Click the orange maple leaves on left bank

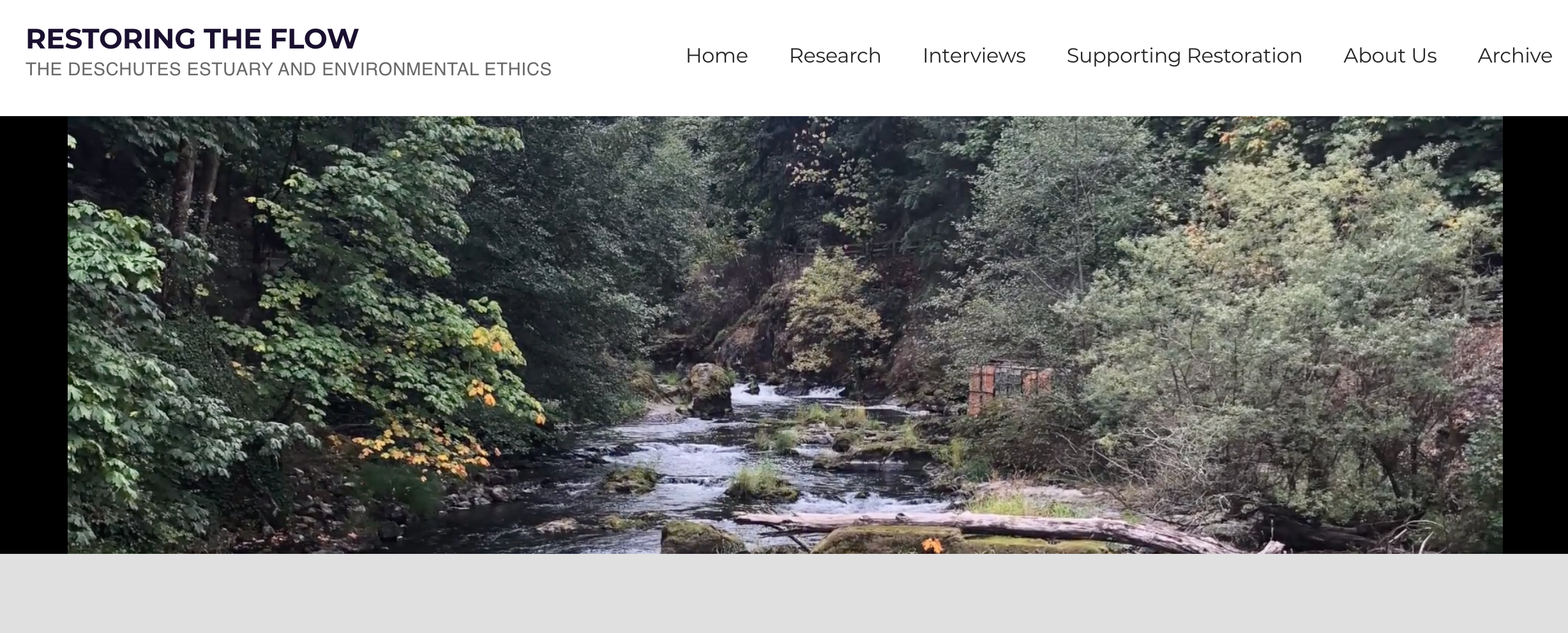[x=421, y=447]
